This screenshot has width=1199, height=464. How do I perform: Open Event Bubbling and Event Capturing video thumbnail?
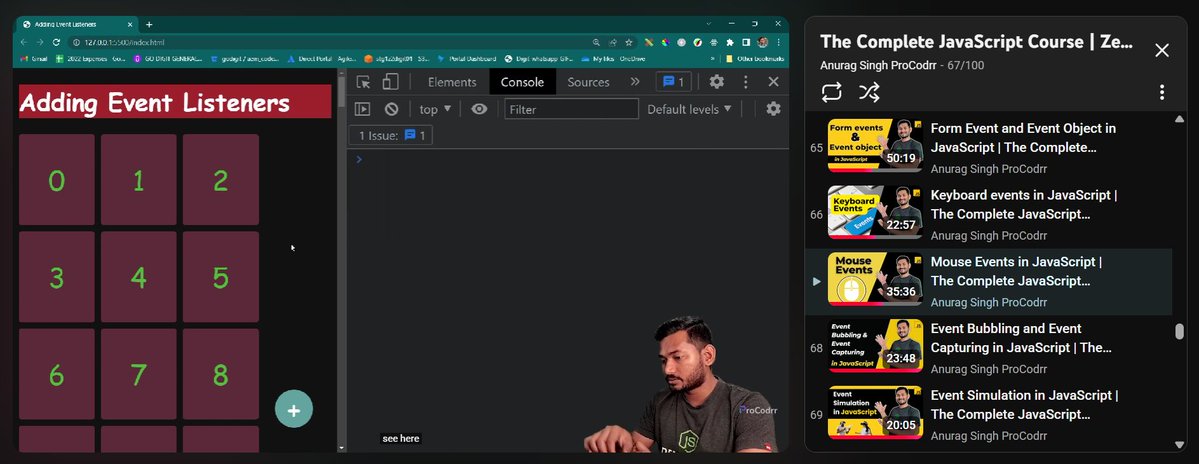875,346
